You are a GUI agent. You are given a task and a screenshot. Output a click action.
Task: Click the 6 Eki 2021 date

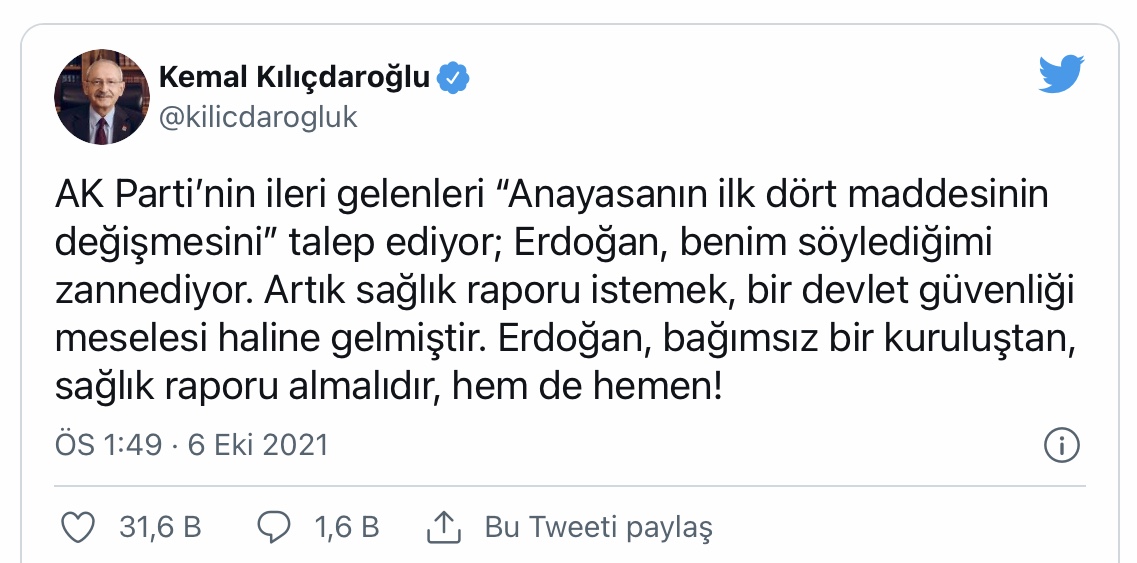(258, 444)
